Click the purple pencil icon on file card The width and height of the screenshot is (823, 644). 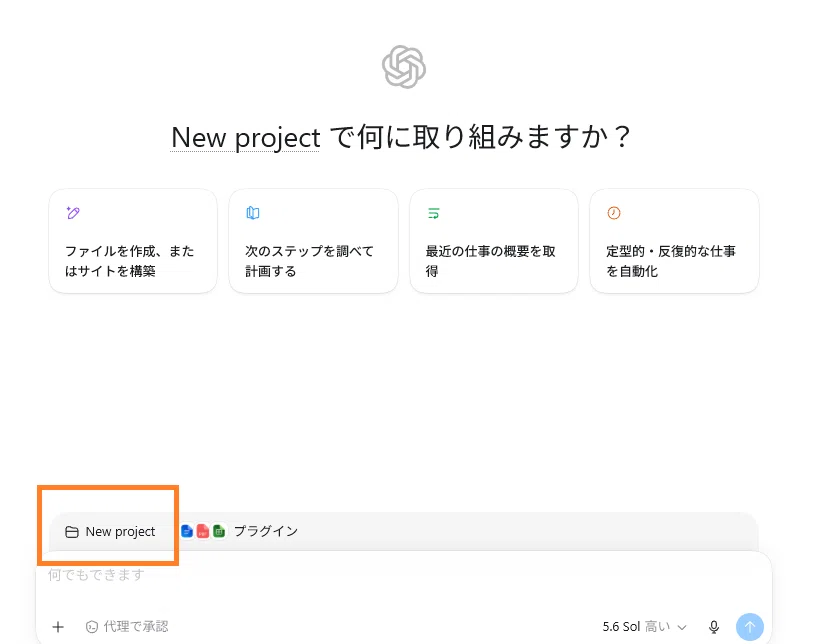pos(73,213)
